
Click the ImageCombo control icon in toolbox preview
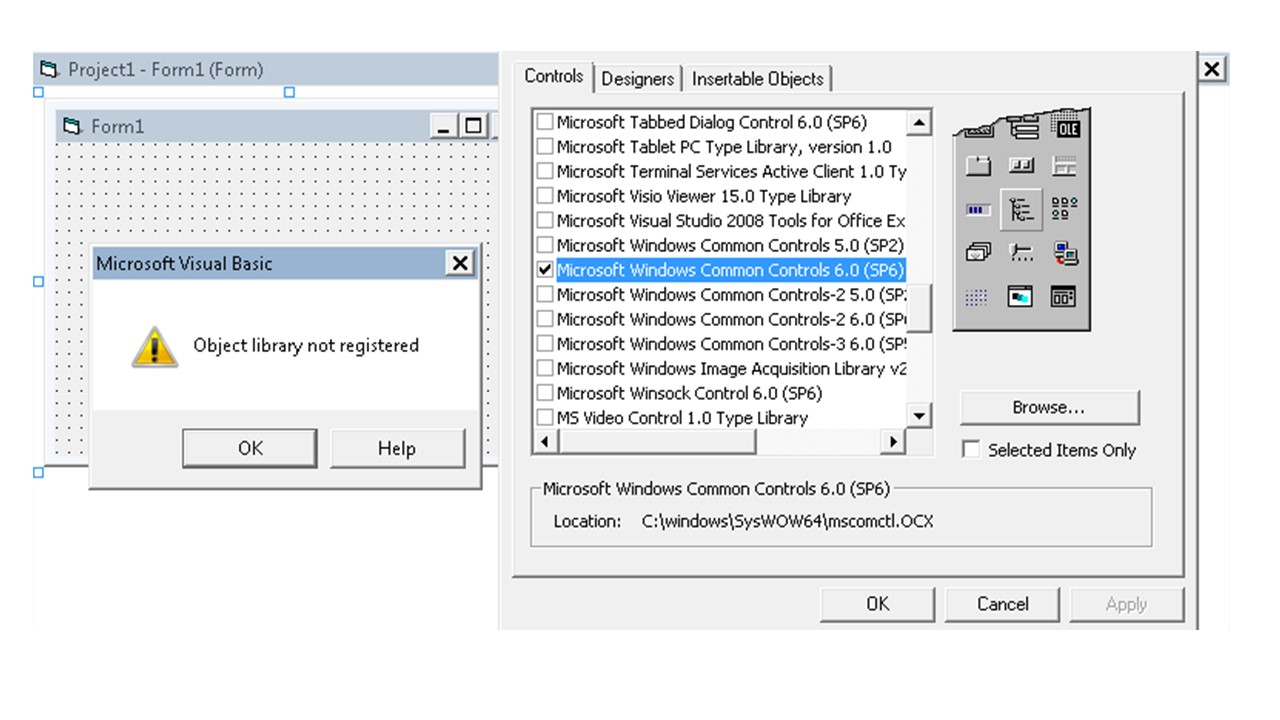[x=1064, y=253]
